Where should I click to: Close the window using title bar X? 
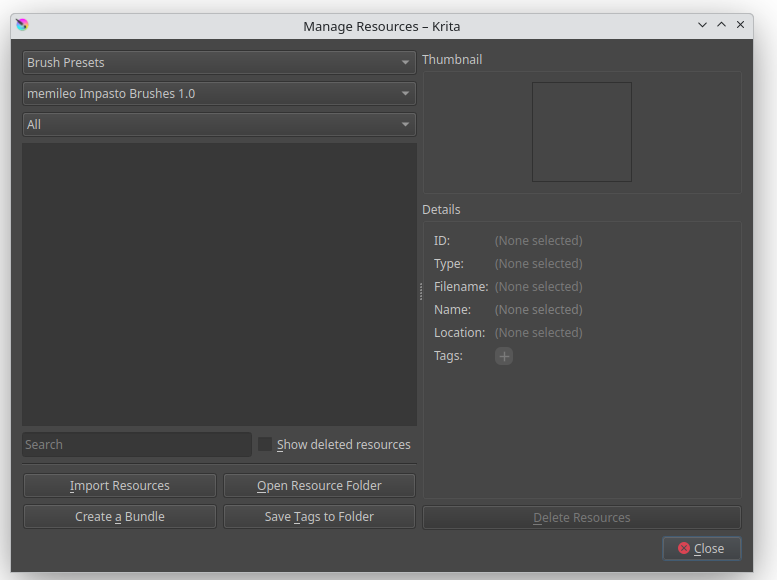pyautogui.click(x=740, y=26)
